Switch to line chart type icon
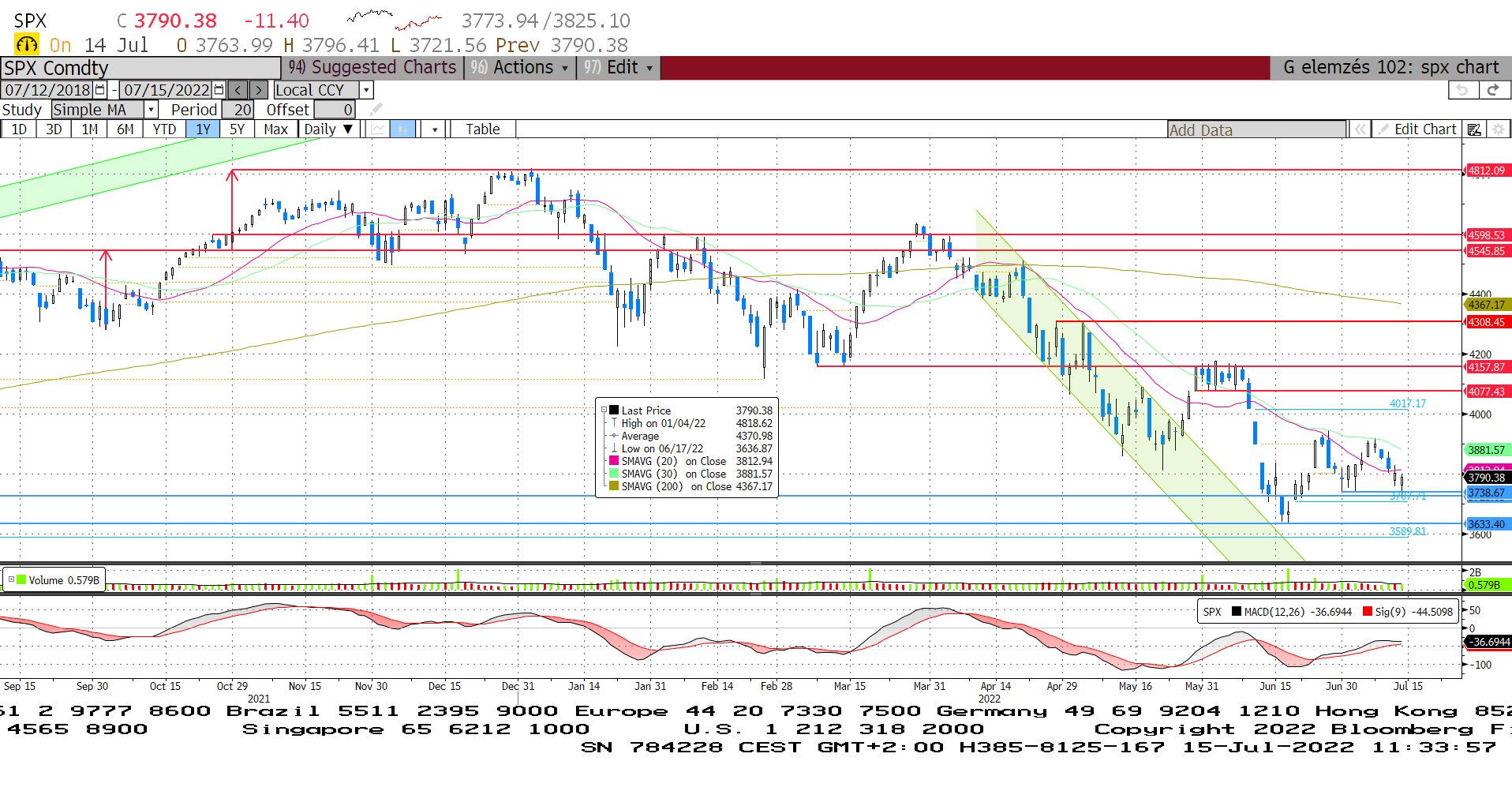Image resolution: width=1512 pixels, height=791 pixels. [x=379, y=129]
